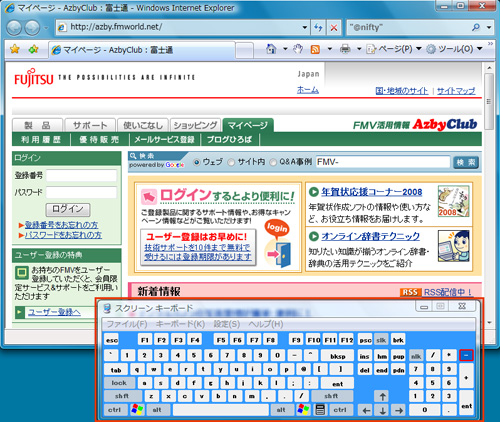Go forward with the IE forward arrow
The height and width of the screenshot is (422, 500).
click(32, 28)
